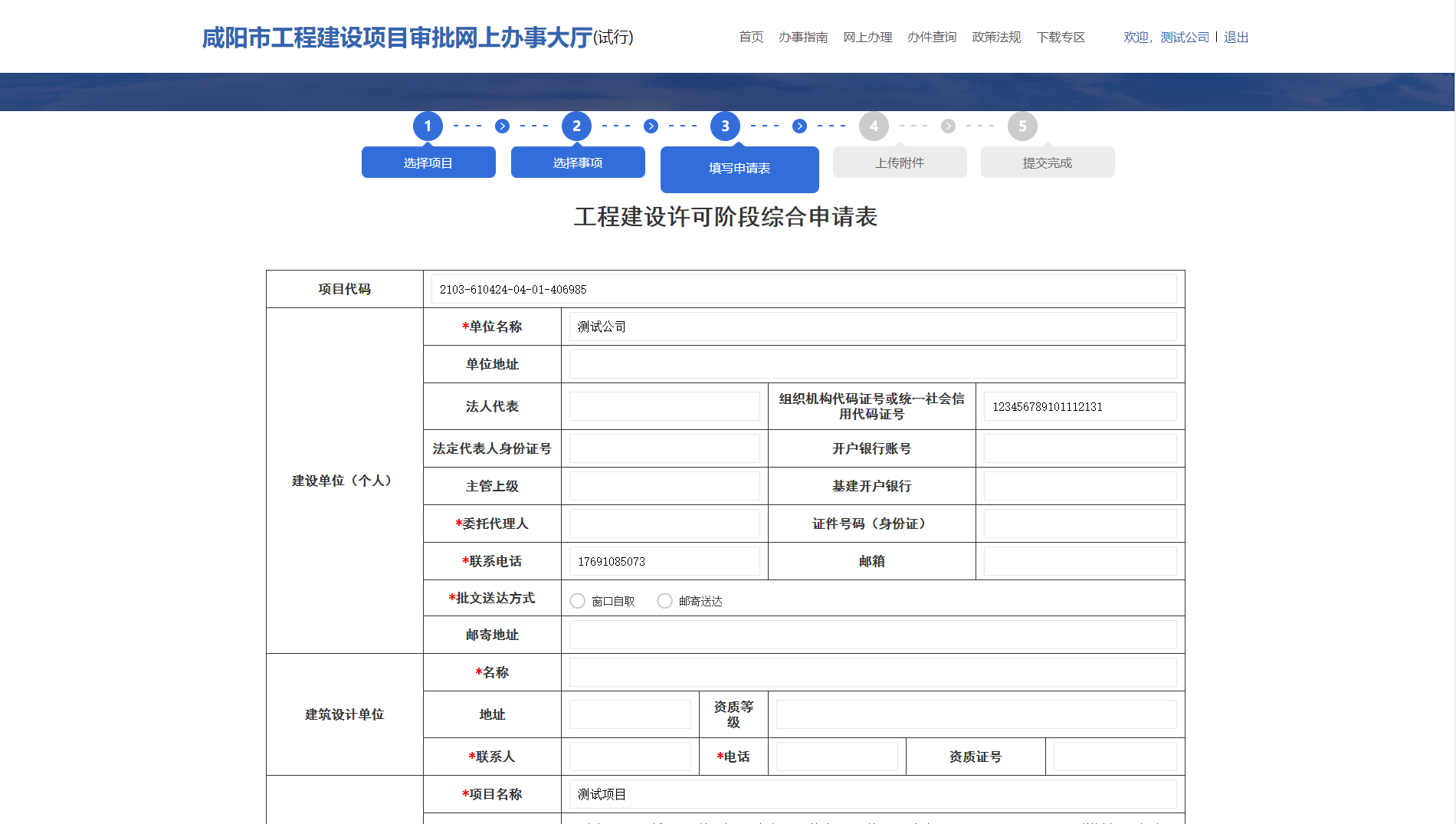Click the arrow icon between steps 3 and 4
Screen dimensions: 1456x824
tap(799, 126)
